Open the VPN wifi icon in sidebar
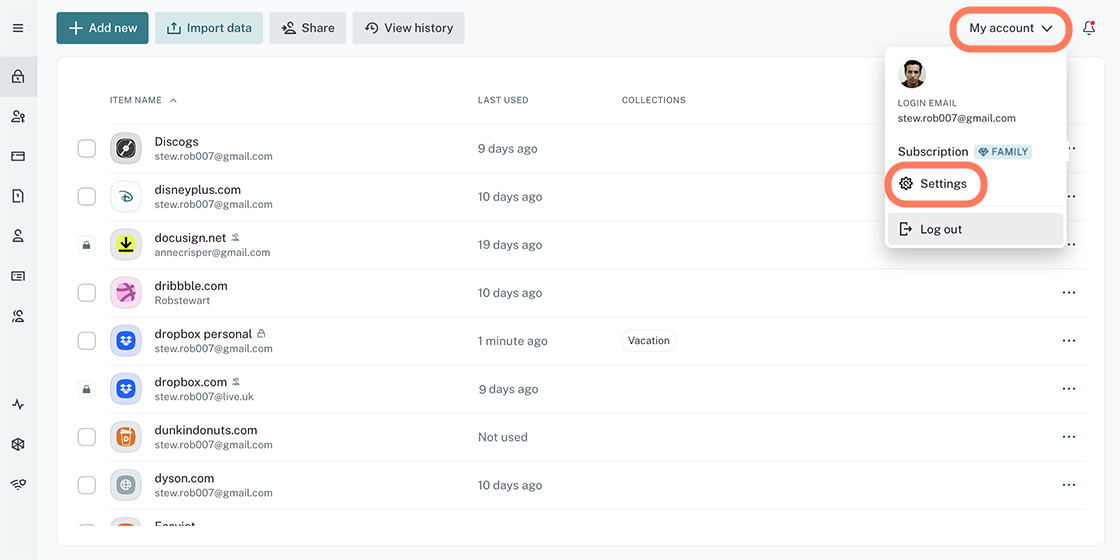This screenshot has width=1120, height=560. point(18,484)
